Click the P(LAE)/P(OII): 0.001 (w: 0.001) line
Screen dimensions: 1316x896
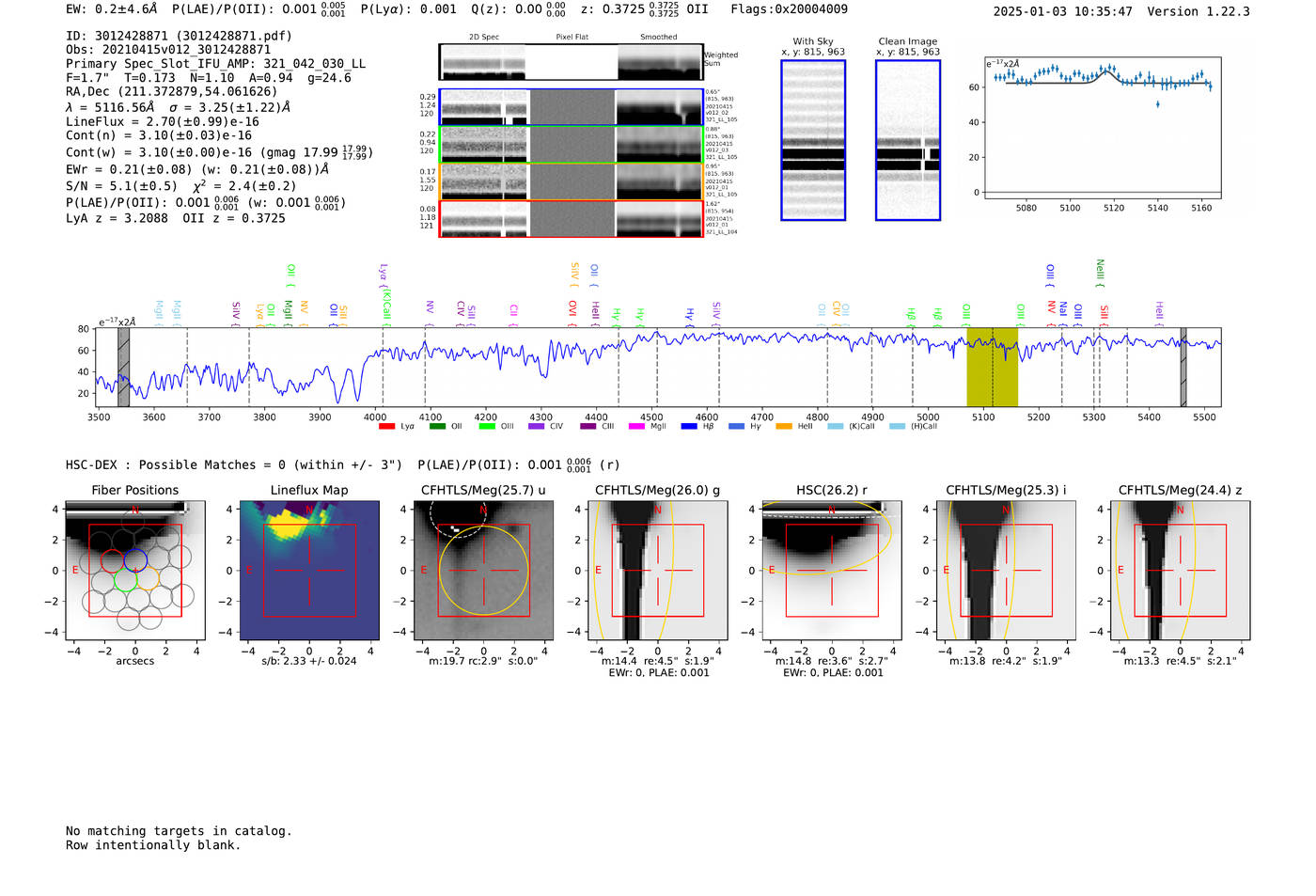coord(206,202)
